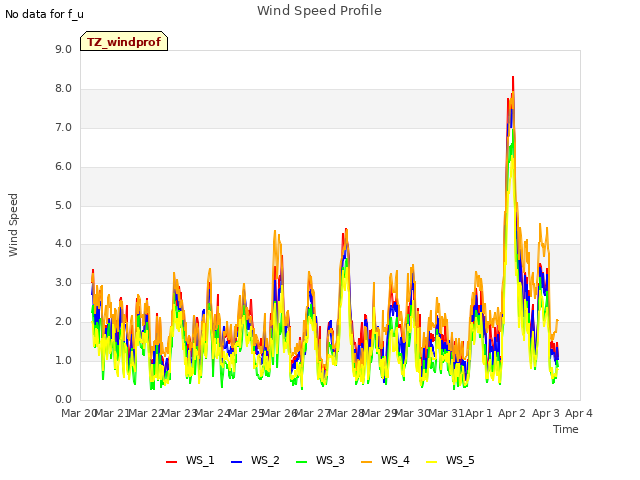Click the 'No data for f_u' message
The height and width of the screenshot is (480, 640).
click(44, 14)
